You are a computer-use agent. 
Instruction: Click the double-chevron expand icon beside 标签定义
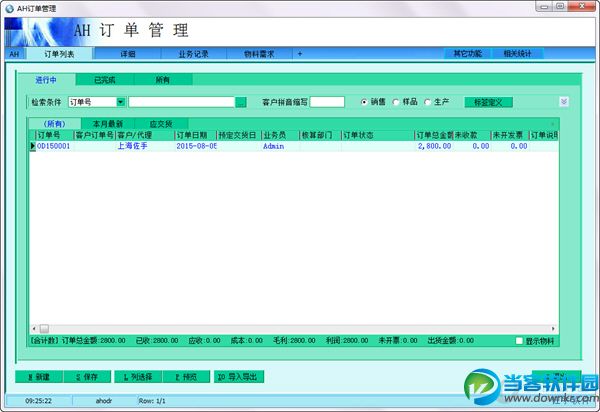tap(564, 102)
